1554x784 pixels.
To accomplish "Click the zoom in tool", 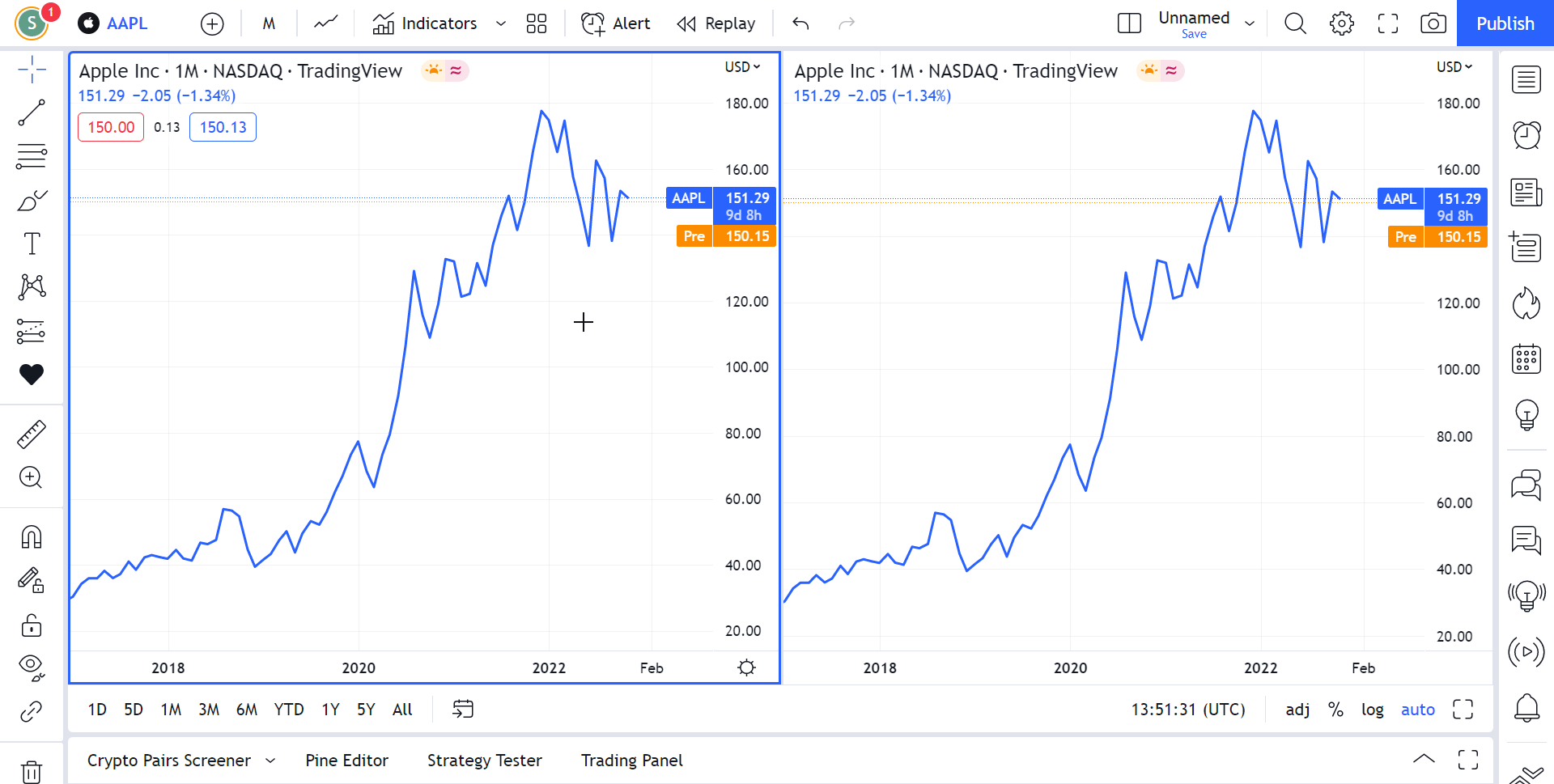I will coord(32,477).
